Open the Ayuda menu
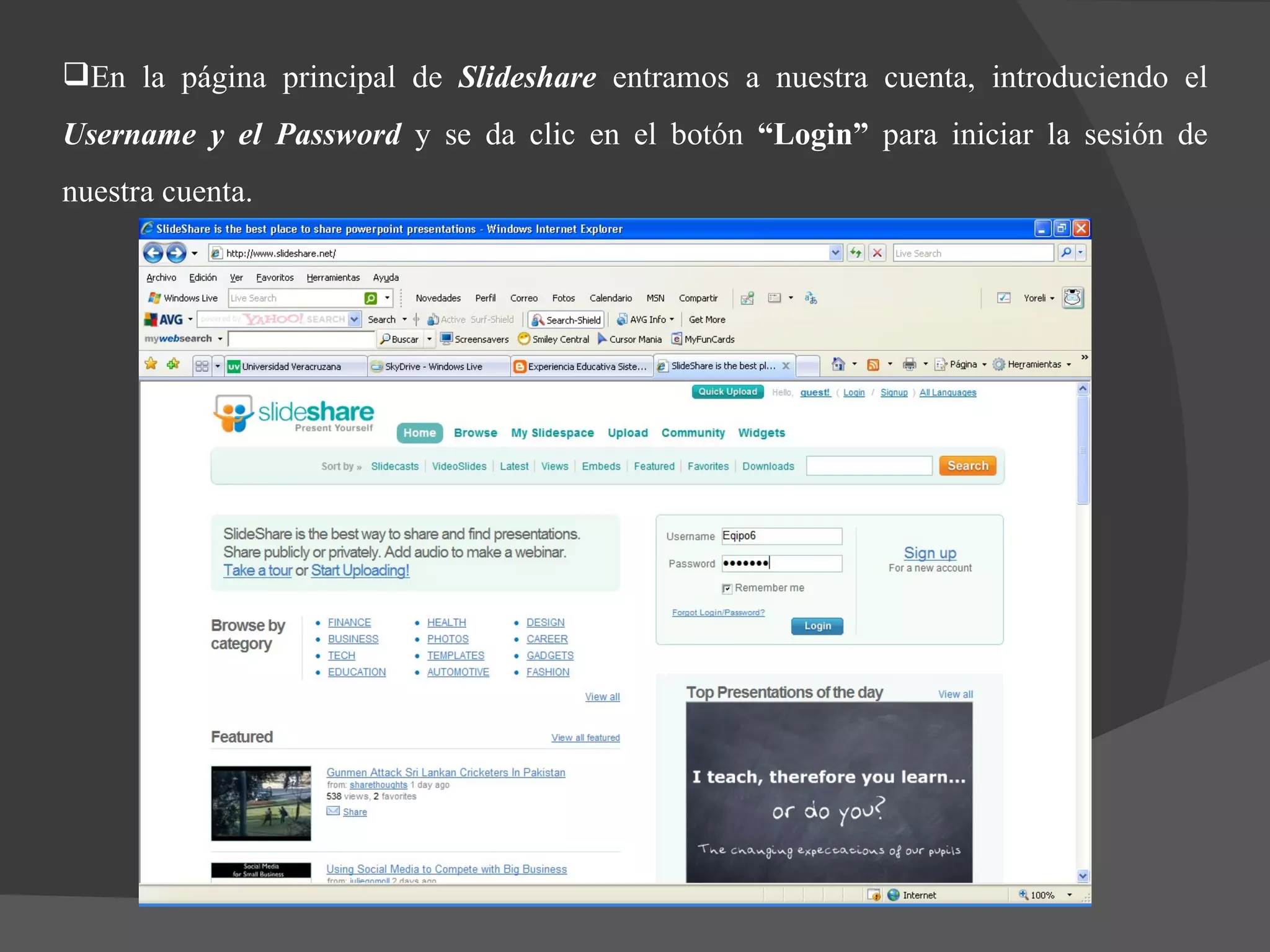Viewport: 1270px width, 952px height. (386, 278)
